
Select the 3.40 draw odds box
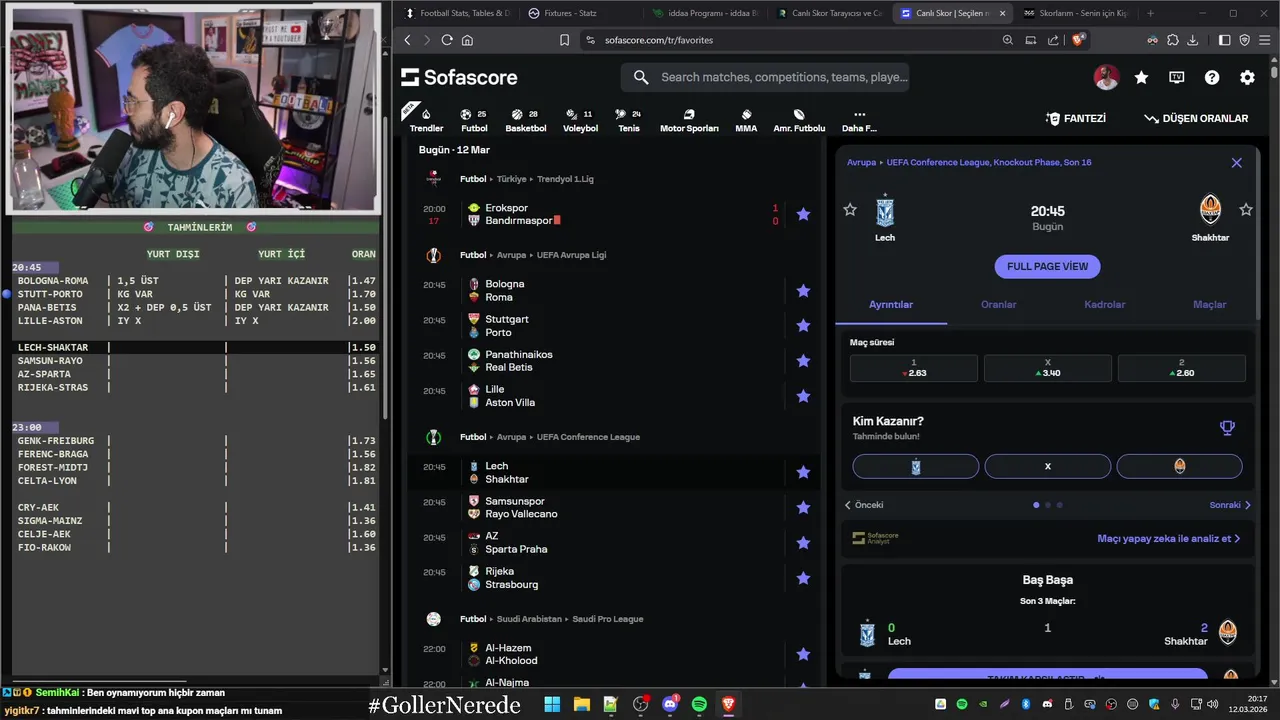pyautogui.click(x=1047, y=368)
